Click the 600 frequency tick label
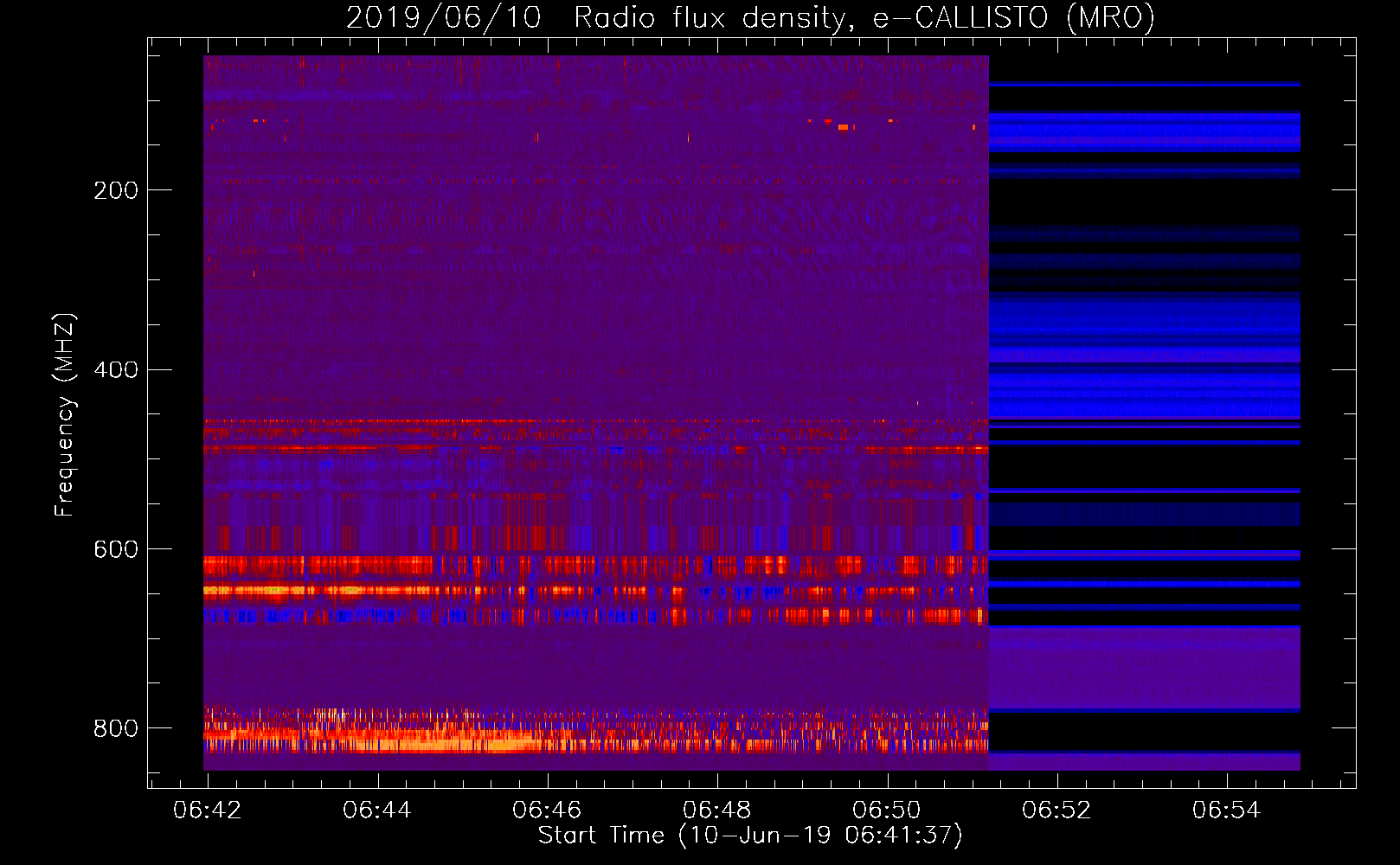 (x=116, y=550)
